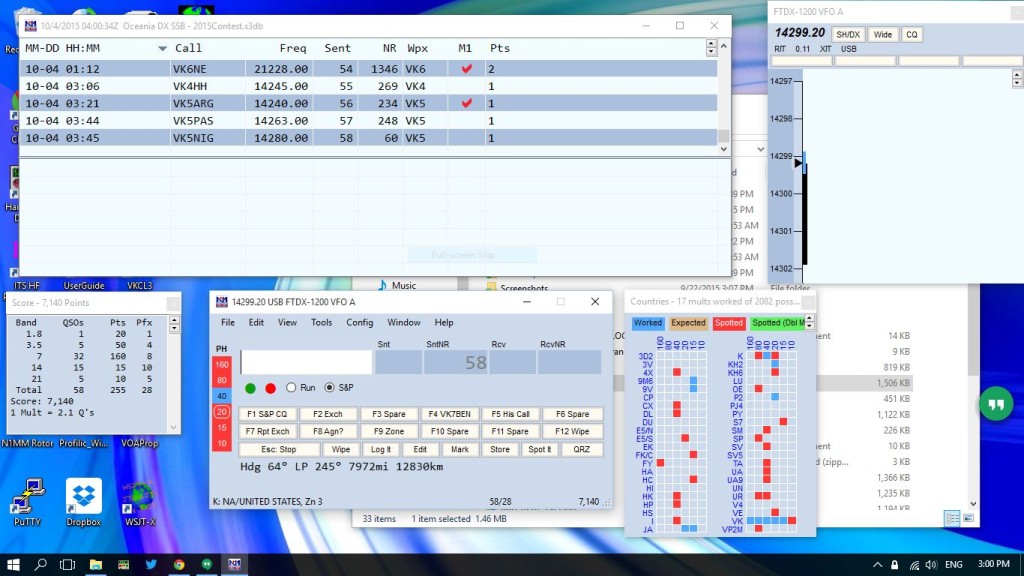1024x576 pixels.
Task: Select the Run radio button
Action: click(291, 388)
